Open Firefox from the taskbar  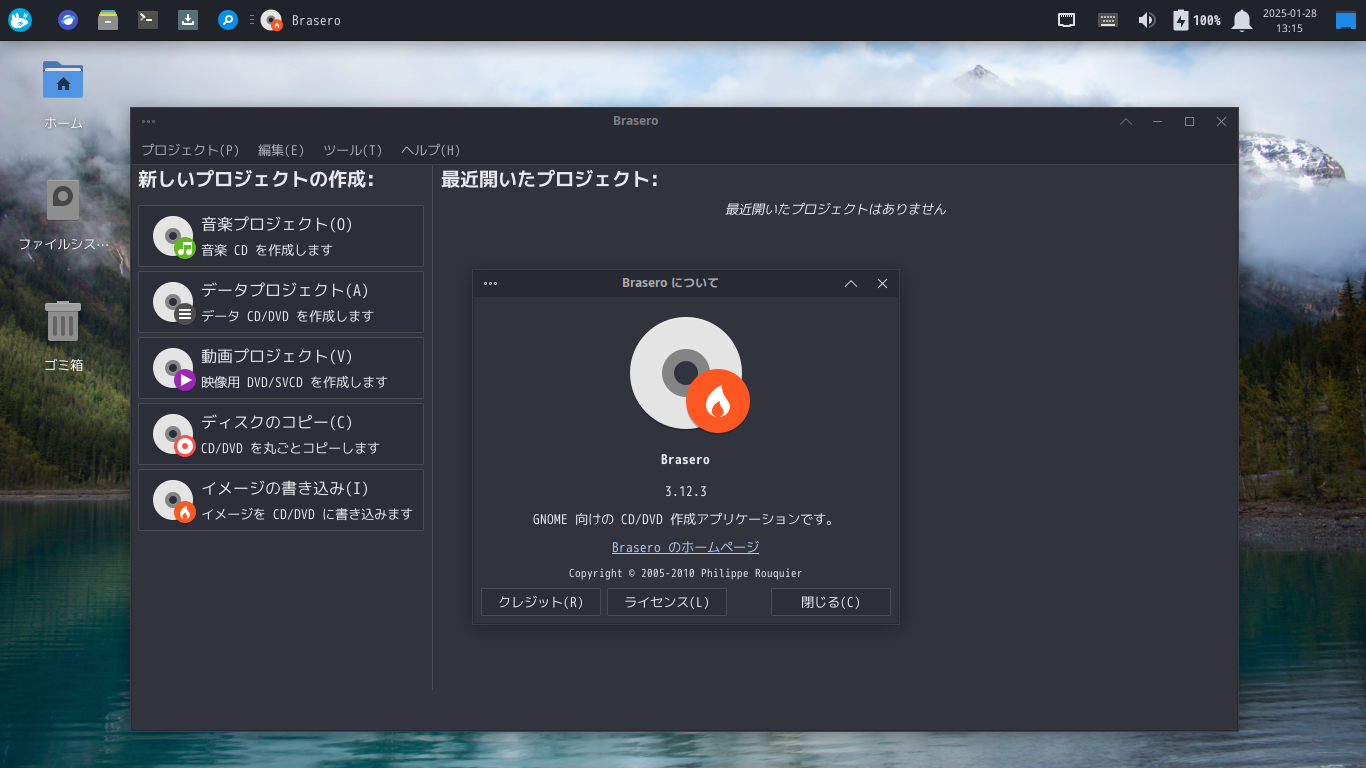tap(66, 19)
